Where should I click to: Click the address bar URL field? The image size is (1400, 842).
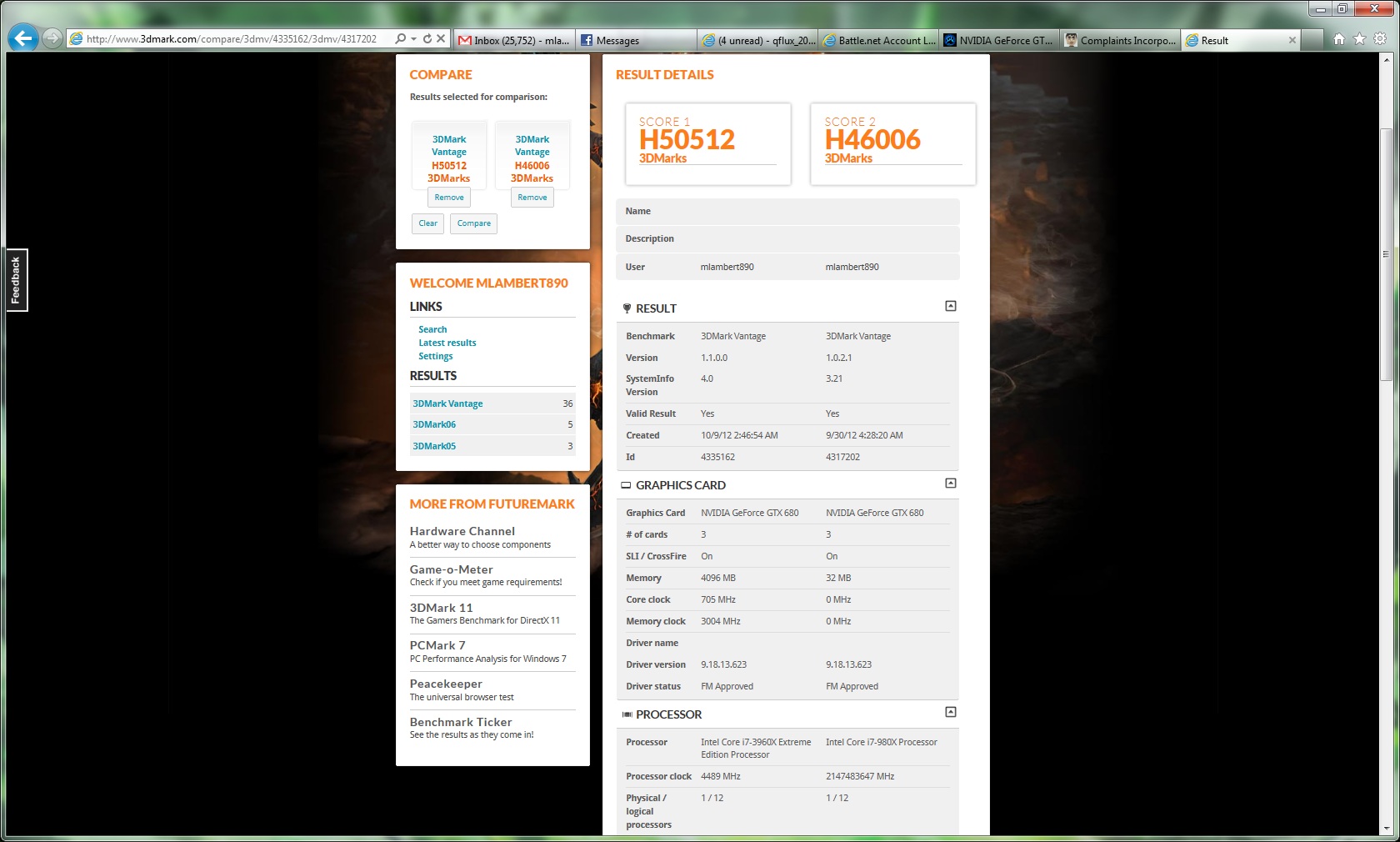click(233, 39)
